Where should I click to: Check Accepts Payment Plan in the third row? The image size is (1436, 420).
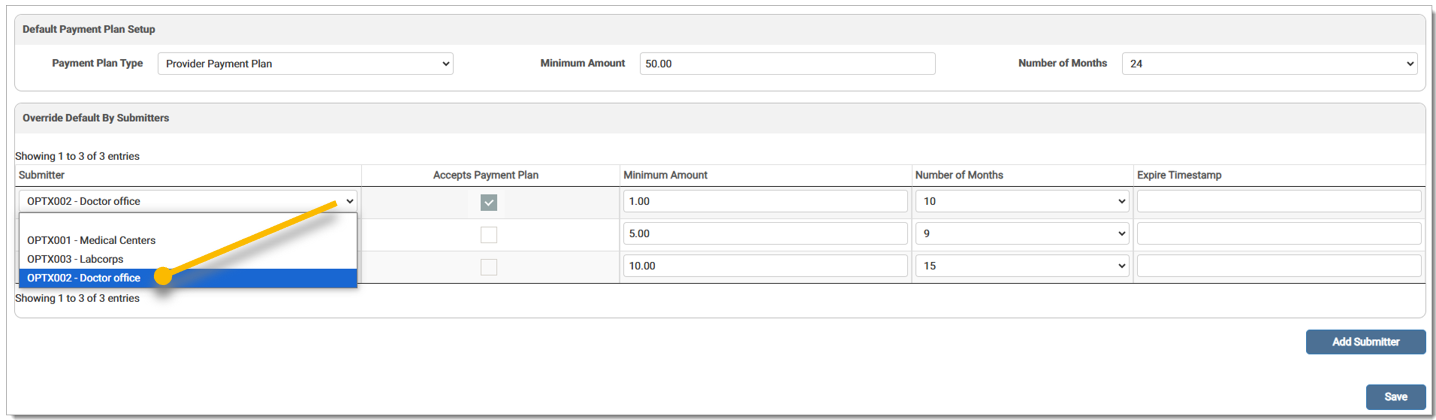click(489, 267)
